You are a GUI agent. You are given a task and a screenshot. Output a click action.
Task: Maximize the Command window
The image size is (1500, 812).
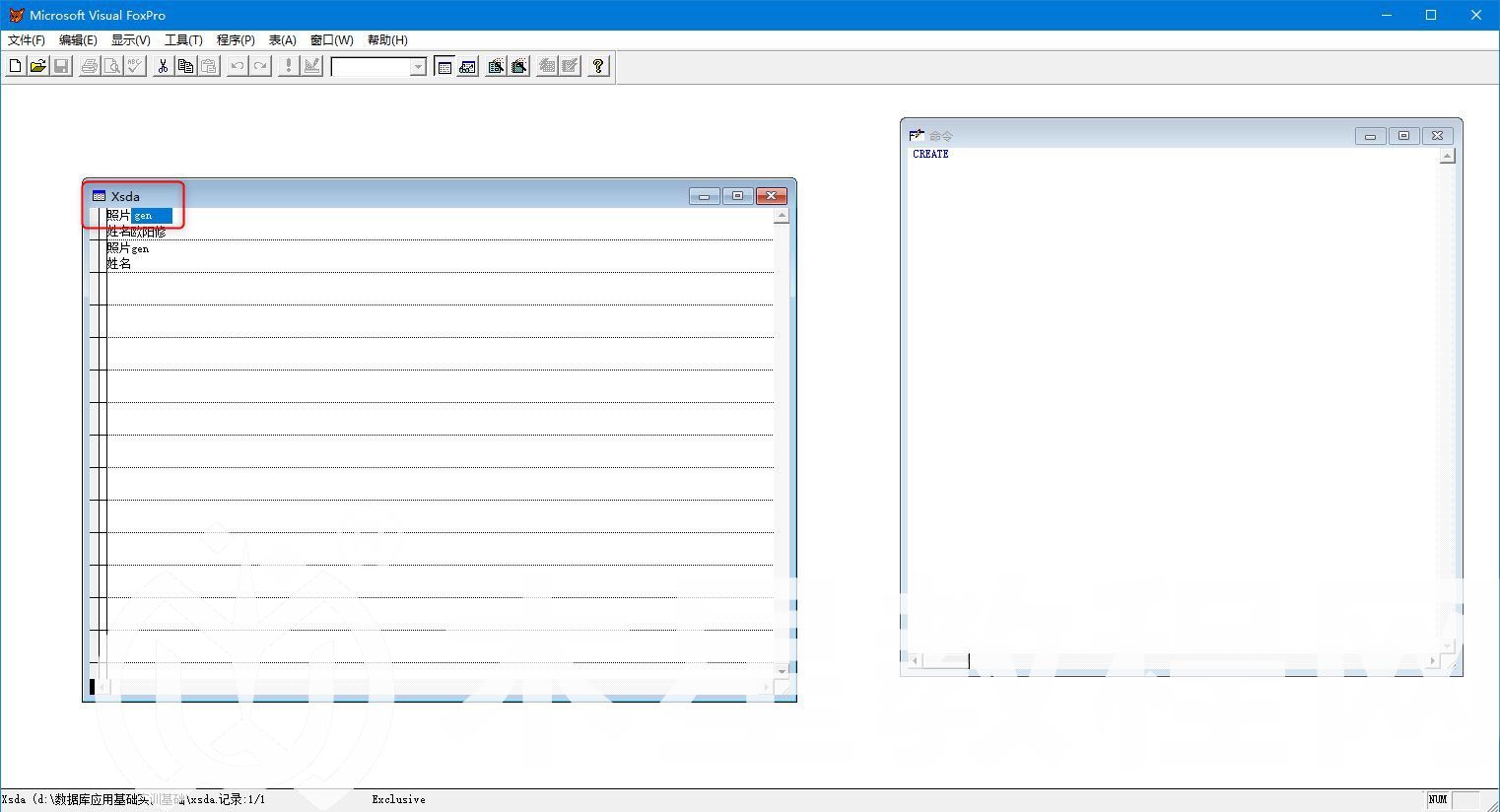[x=1403, y=136]
